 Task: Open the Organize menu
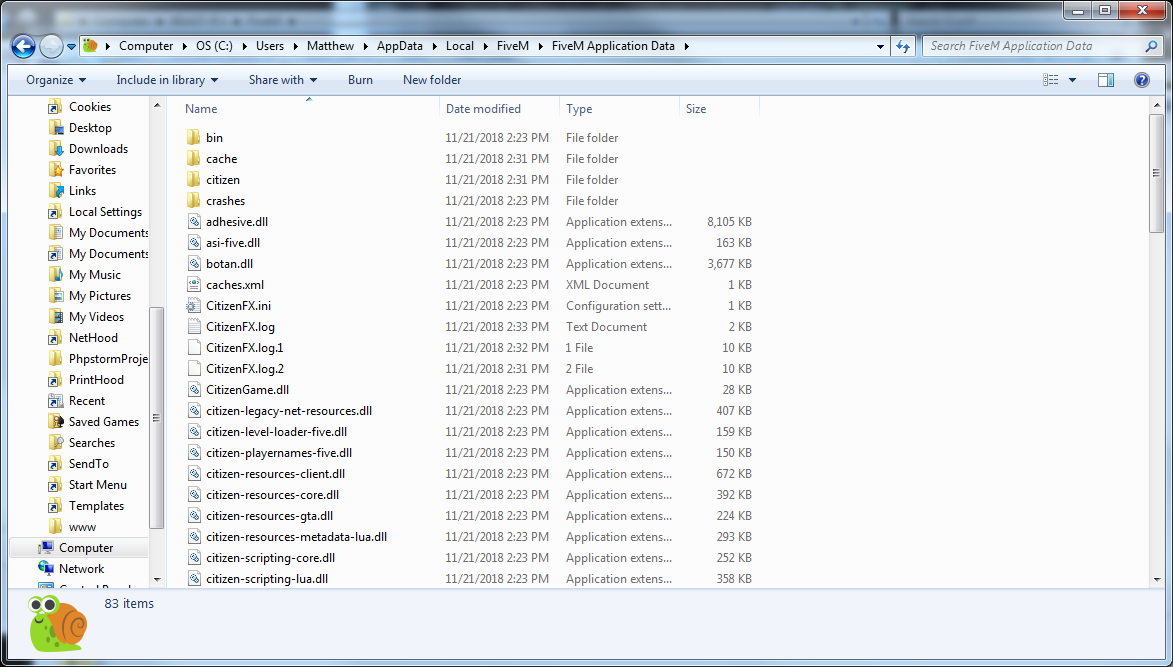(x=56, y=80)
